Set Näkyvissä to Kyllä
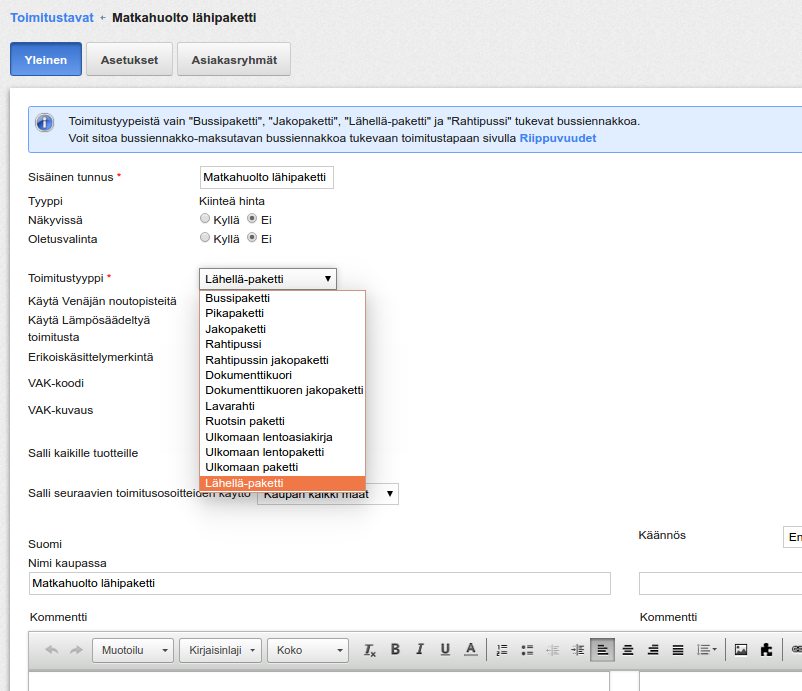The width and height of the screenshot is (802, 691). click(205, 219)
